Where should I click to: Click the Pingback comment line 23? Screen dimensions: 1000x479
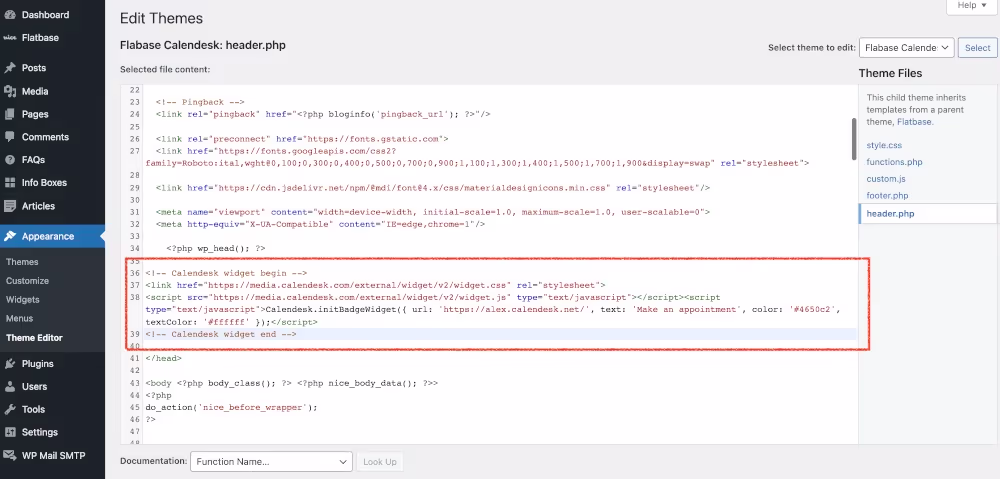pyautogui.click(x=200, y=102)
